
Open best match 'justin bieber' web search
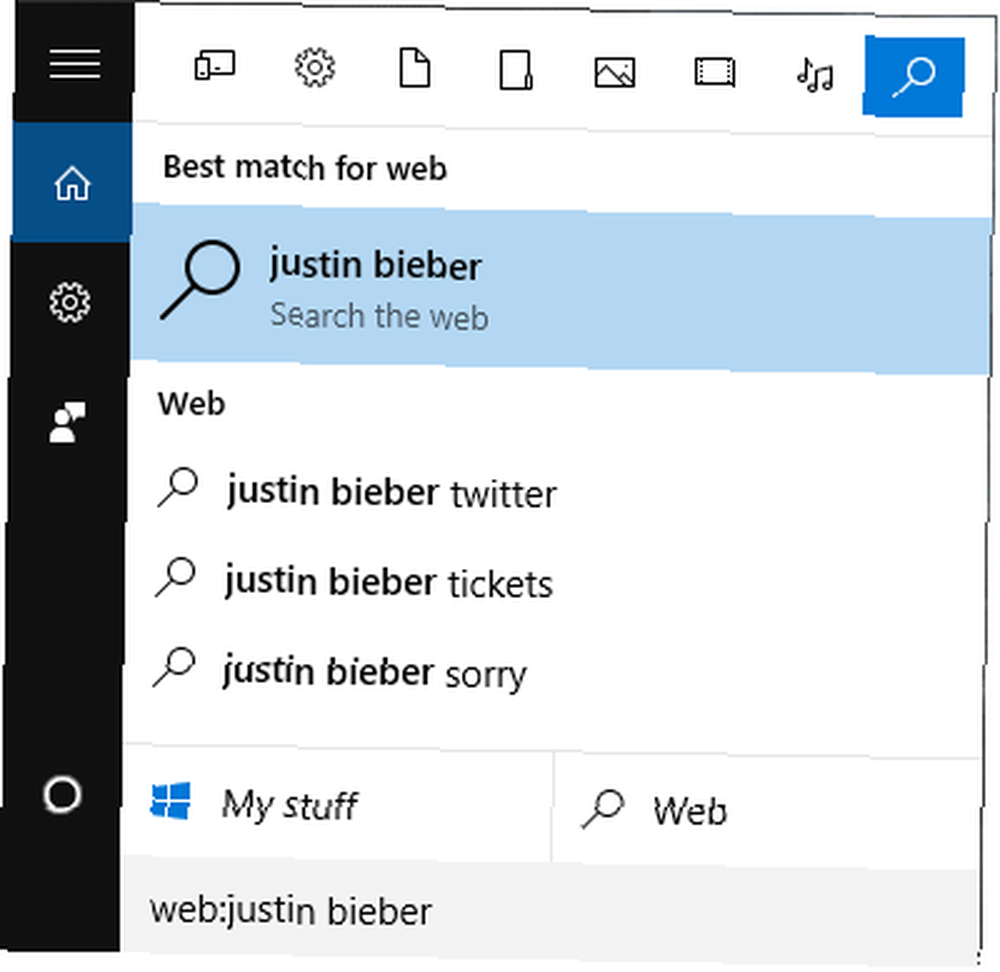[x=561, y=289]
